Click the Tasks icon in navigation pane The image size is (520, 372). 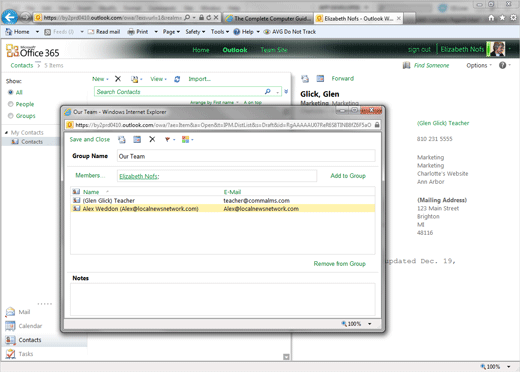10,354
